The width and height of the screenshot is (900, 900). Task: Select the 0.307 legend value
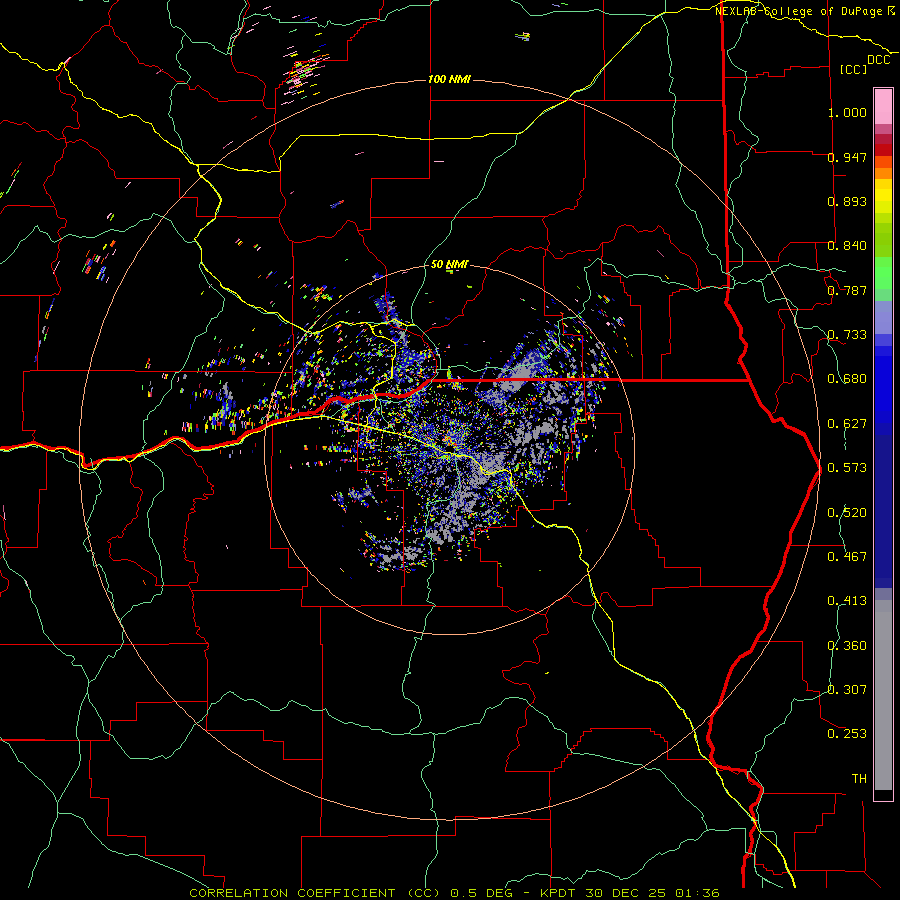click(847, 690)
